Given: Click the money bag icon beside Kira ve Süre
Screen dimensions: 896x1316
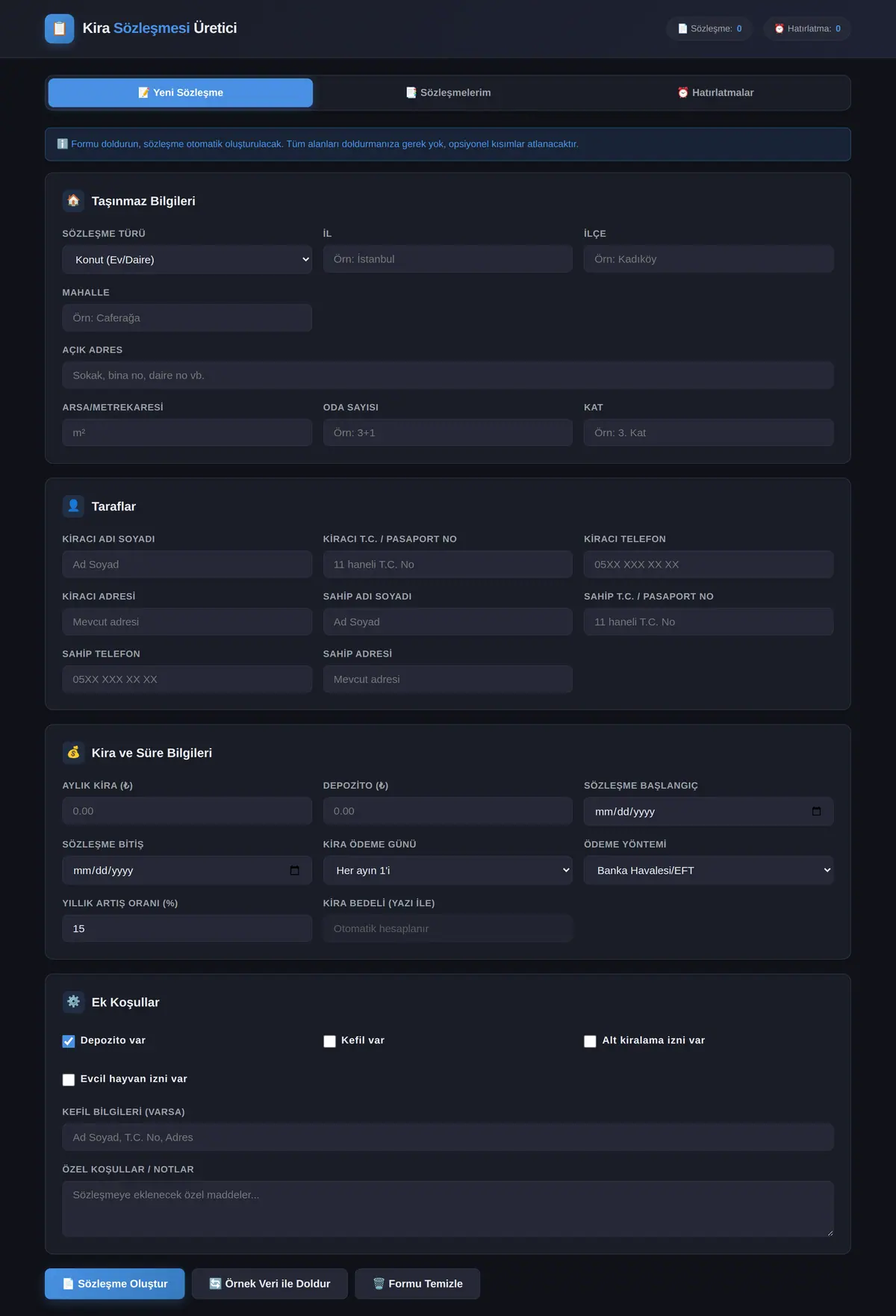Looking at the screenshot, I should (73, 753).
